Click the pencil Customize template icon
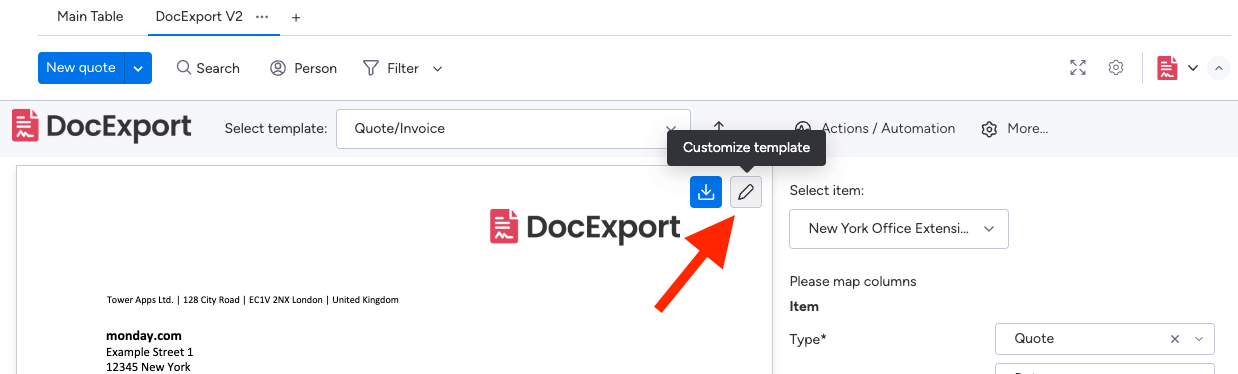This screenshot has height=374, width=1238. [745, 192]
